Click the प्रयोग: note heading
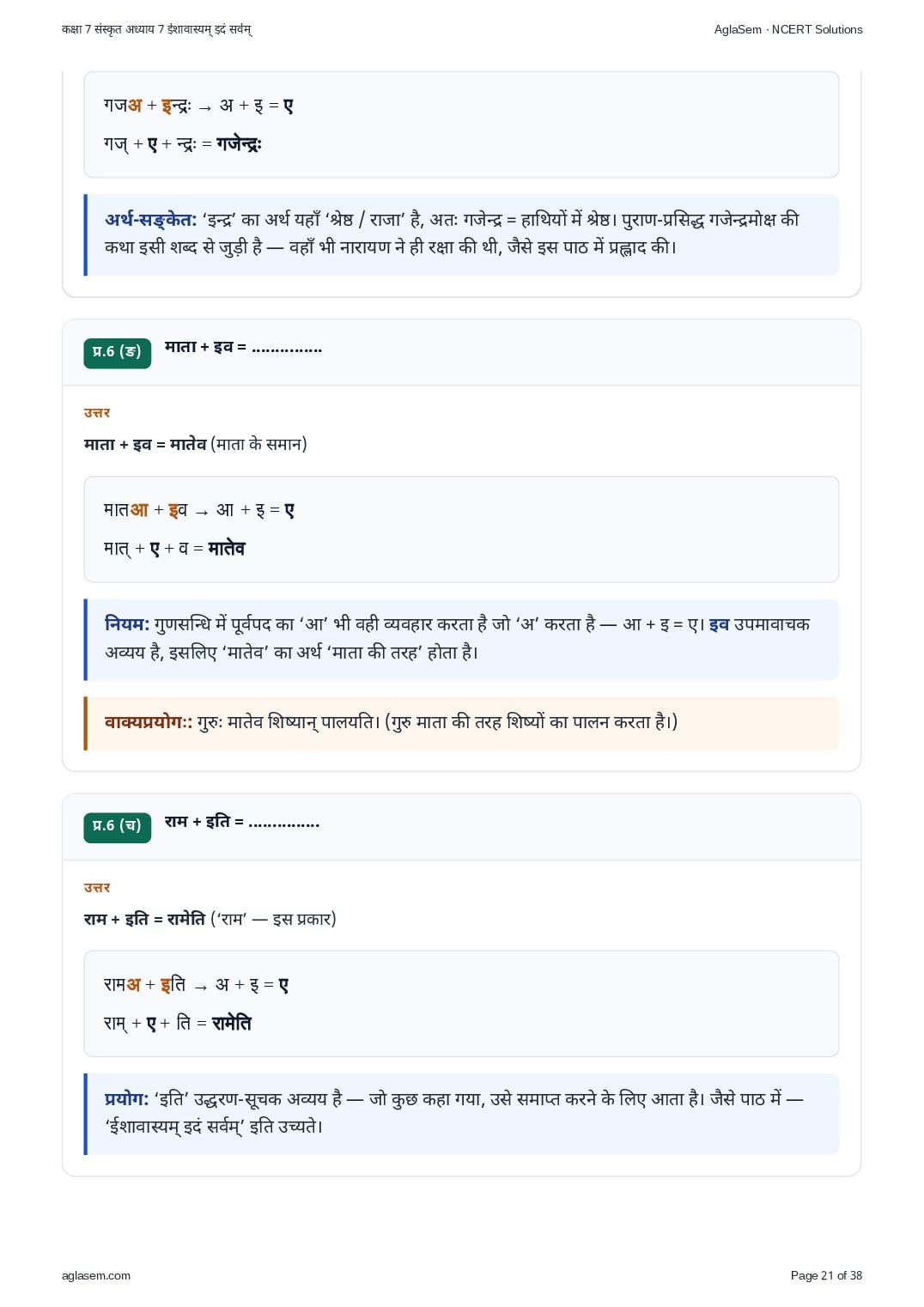This screenshot has height=1307, width=924. coord(127,1099)
